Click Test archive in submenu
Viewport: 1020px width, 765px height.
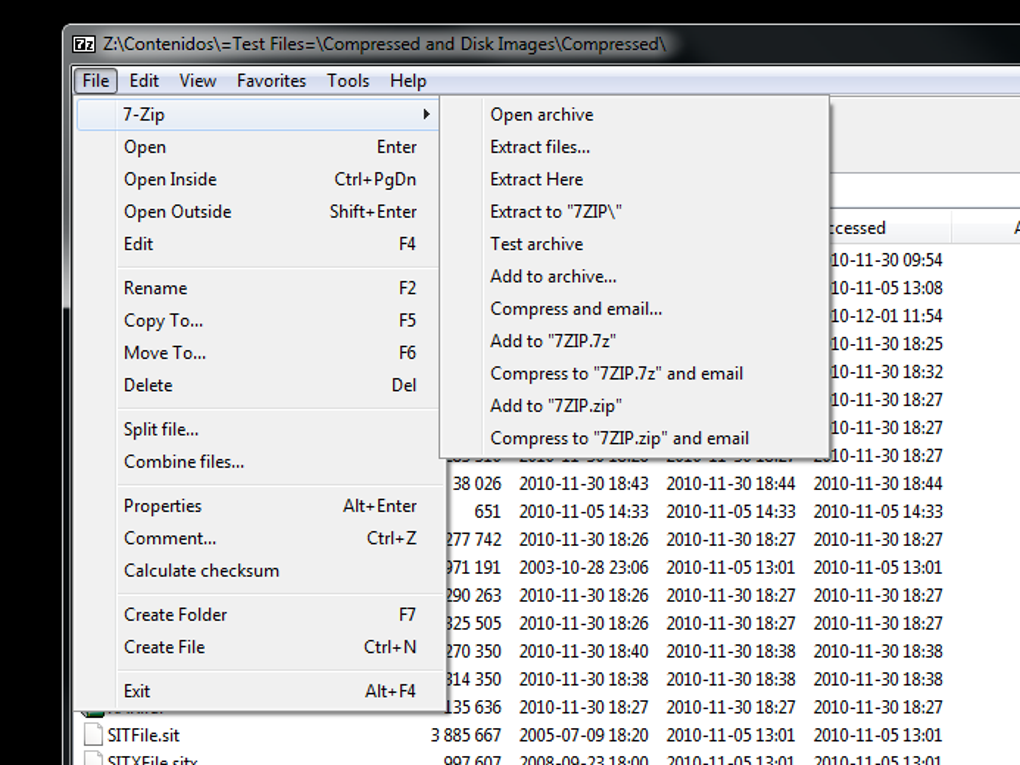634,245
